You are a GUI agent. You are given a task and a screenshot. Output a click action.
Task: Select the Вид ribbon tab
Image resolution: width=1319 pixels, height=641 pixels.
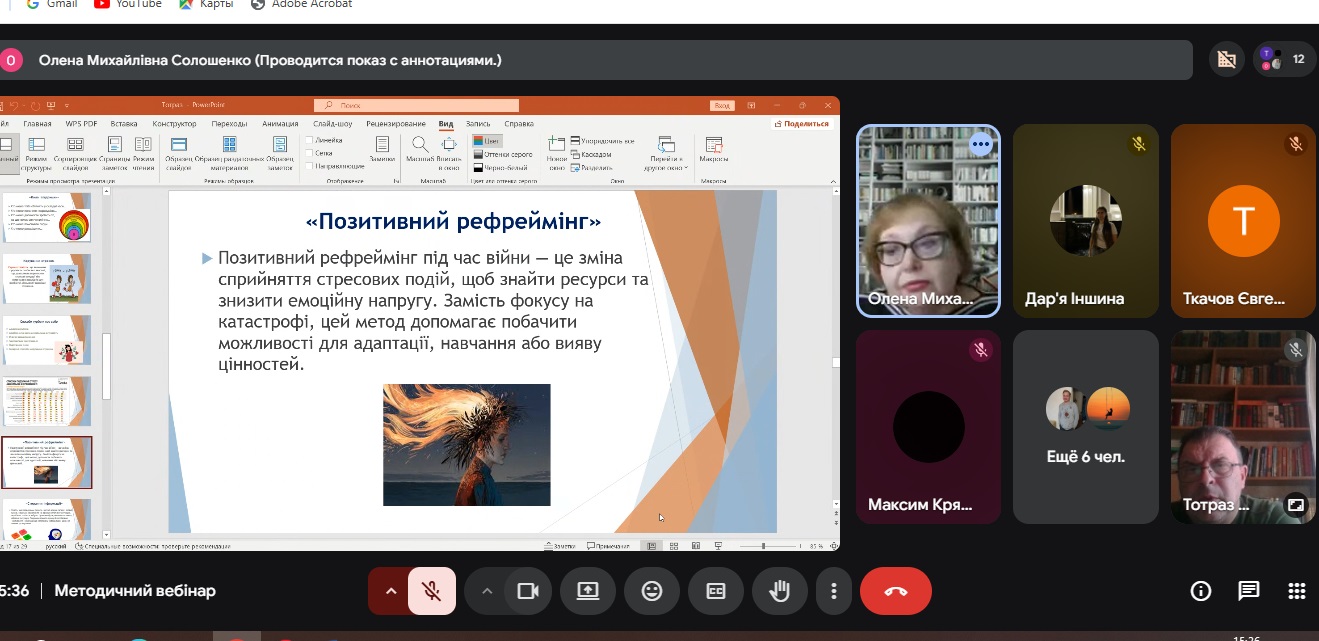pos(446,124)
